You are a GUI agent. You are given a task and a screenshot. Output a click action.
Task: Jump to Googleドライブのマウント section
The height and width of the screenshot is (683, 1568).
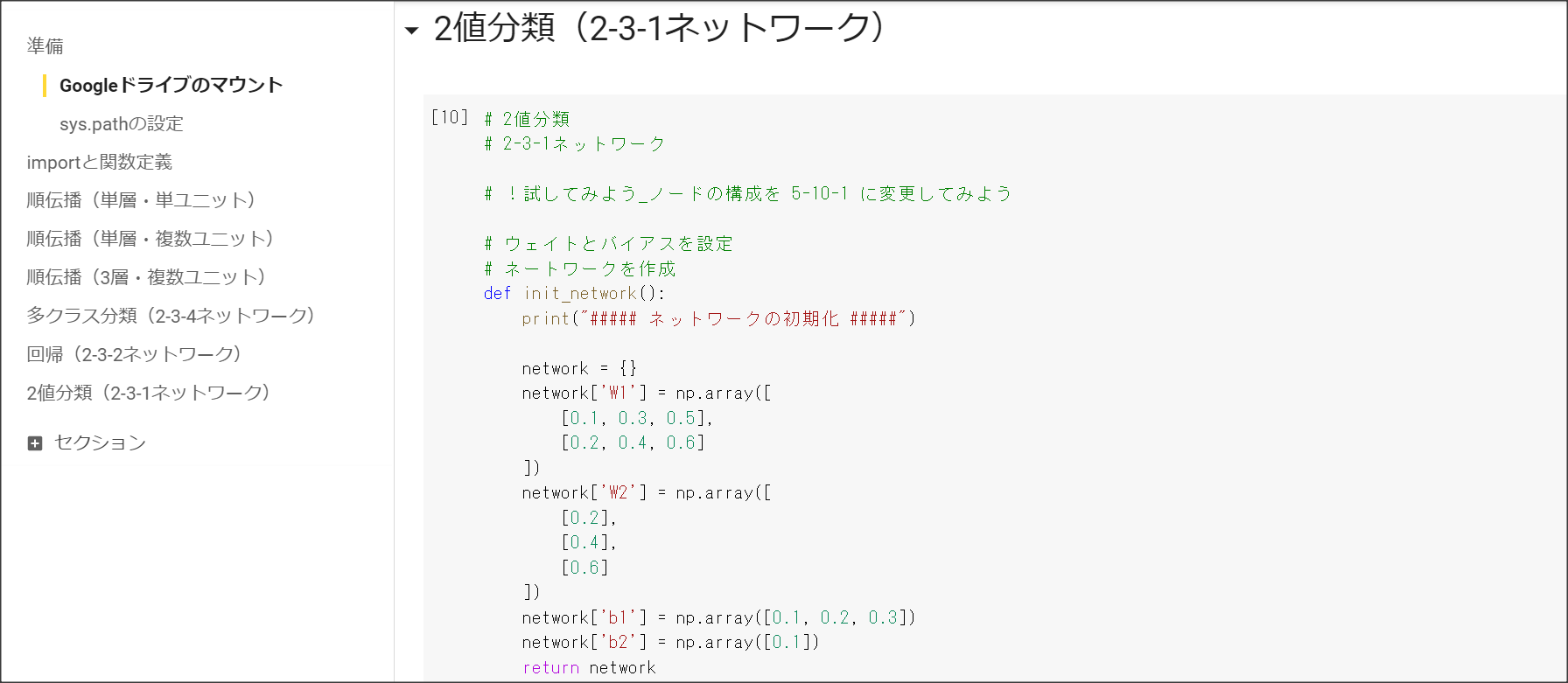click(171, 85)
